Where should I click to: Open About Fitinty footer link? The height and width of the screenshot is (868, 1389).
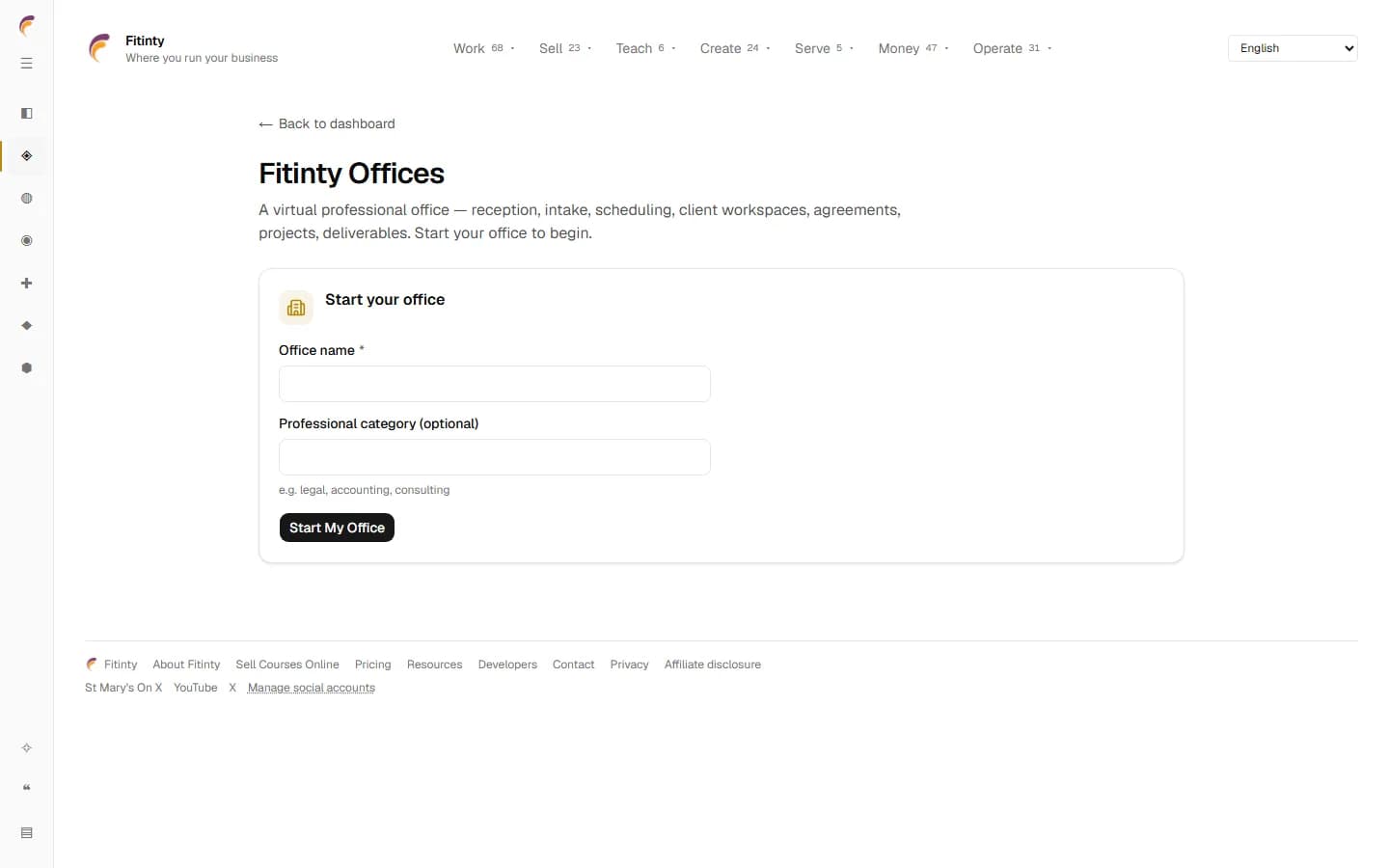tap(186, 665)
